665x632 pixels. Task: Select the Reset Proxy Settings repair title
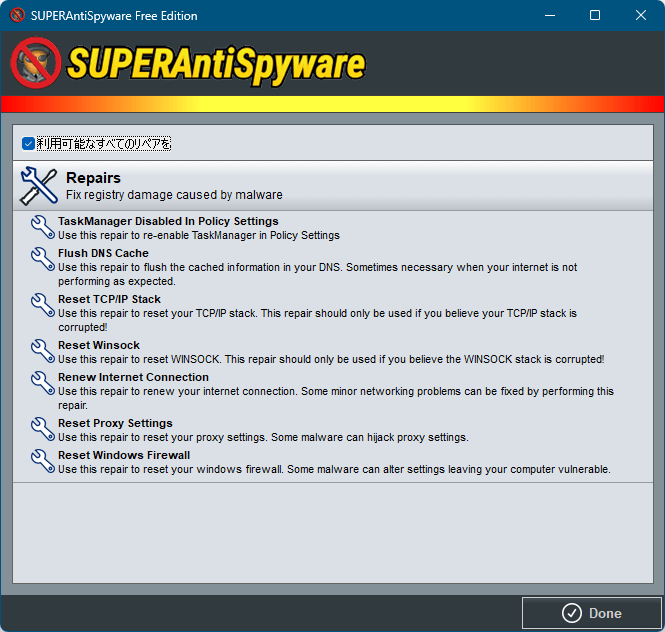point(115,423)
